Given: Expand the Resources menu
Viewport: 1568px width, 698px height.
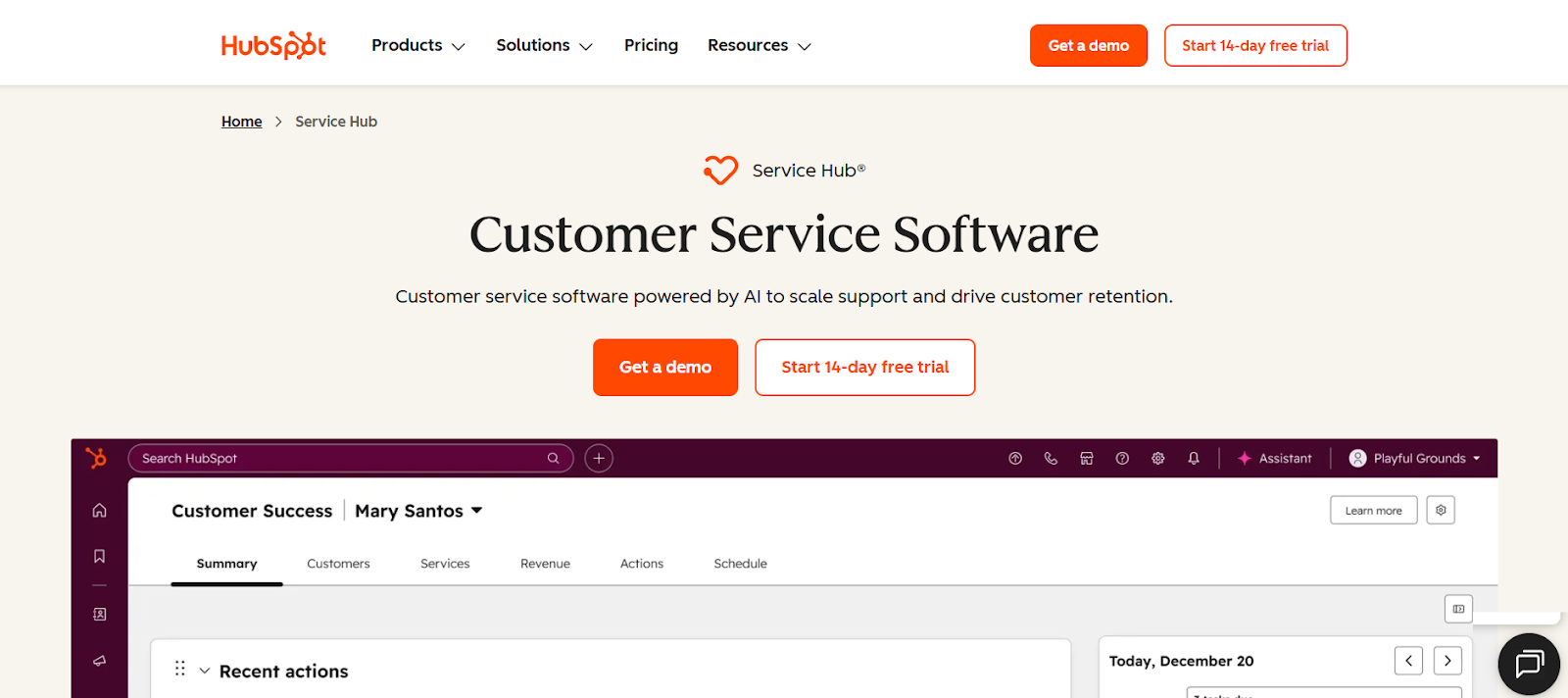Looking at the screenshot, I should [x=759, y=45].
